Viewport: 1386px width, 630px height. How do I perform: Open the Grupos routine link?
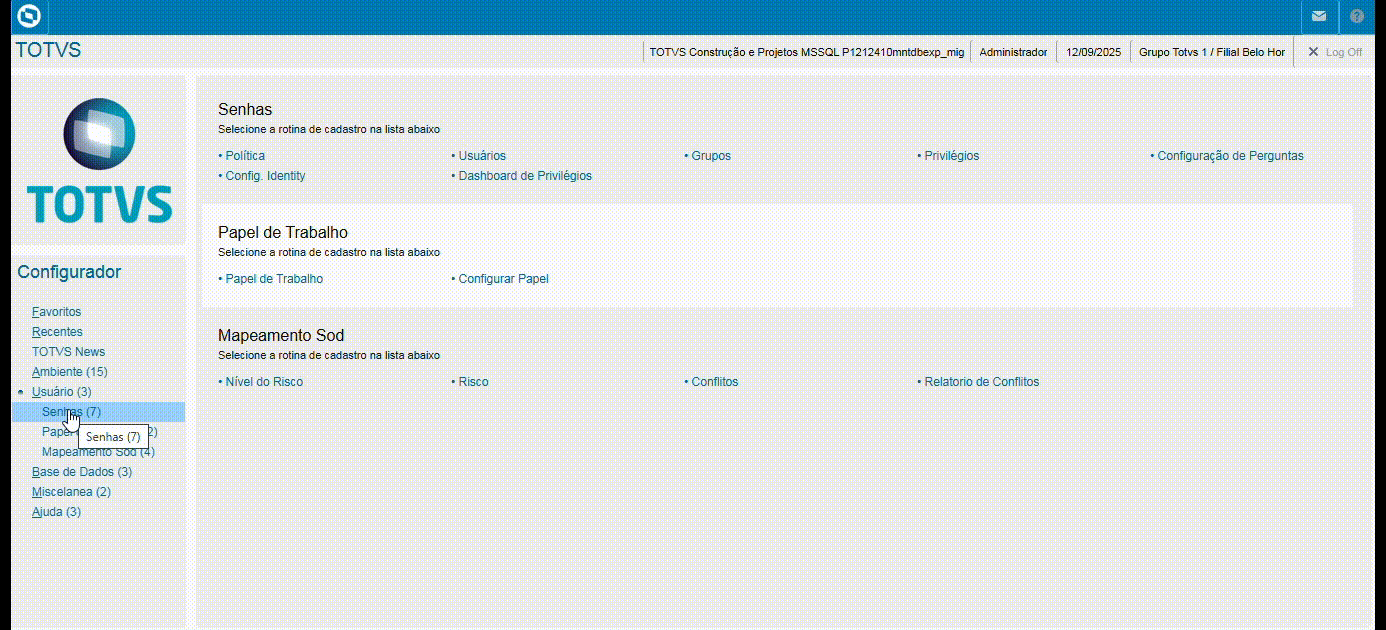pyautogui.click(x=711, y=156)
